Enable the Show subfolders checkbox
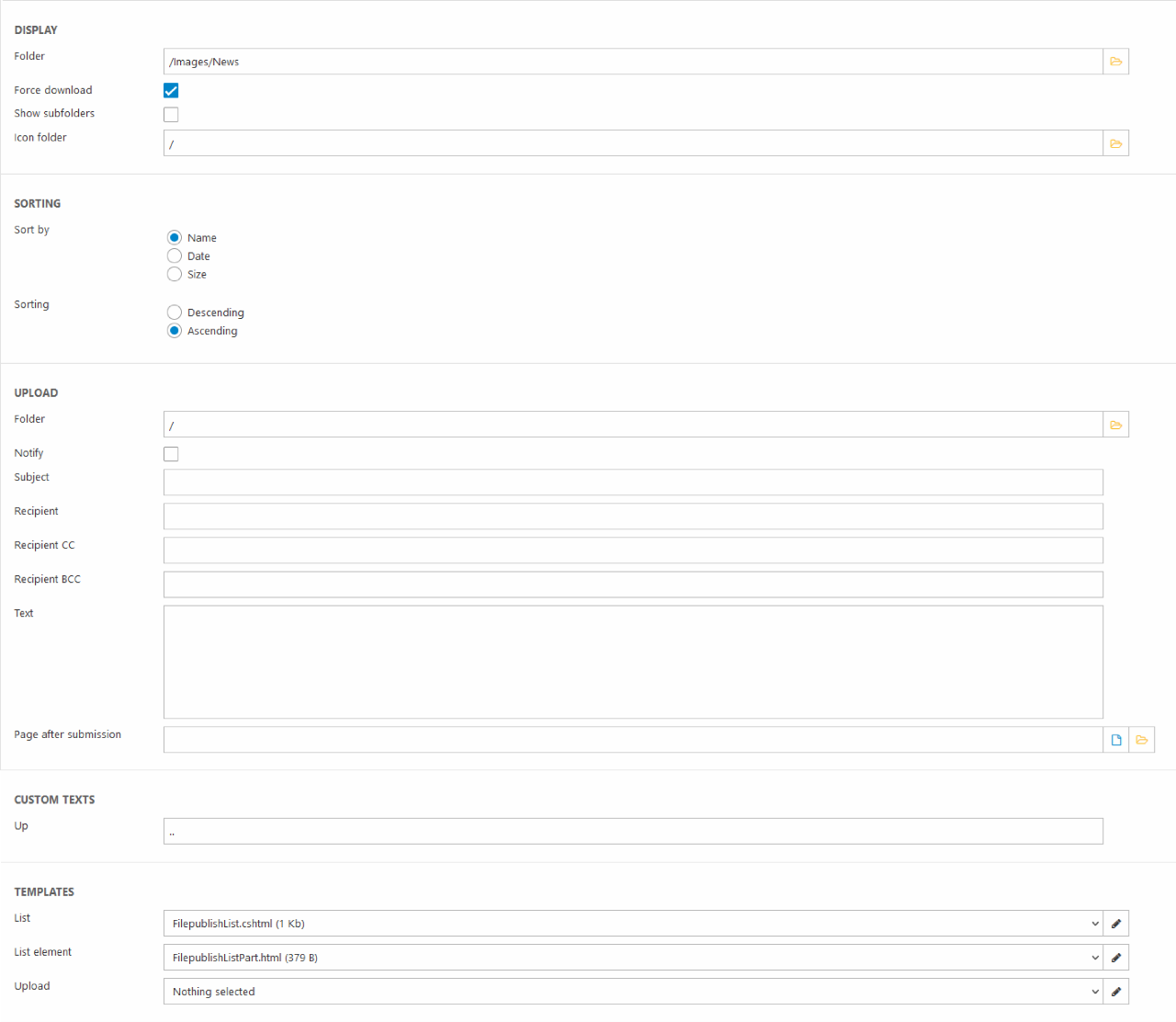 [171, 115]
